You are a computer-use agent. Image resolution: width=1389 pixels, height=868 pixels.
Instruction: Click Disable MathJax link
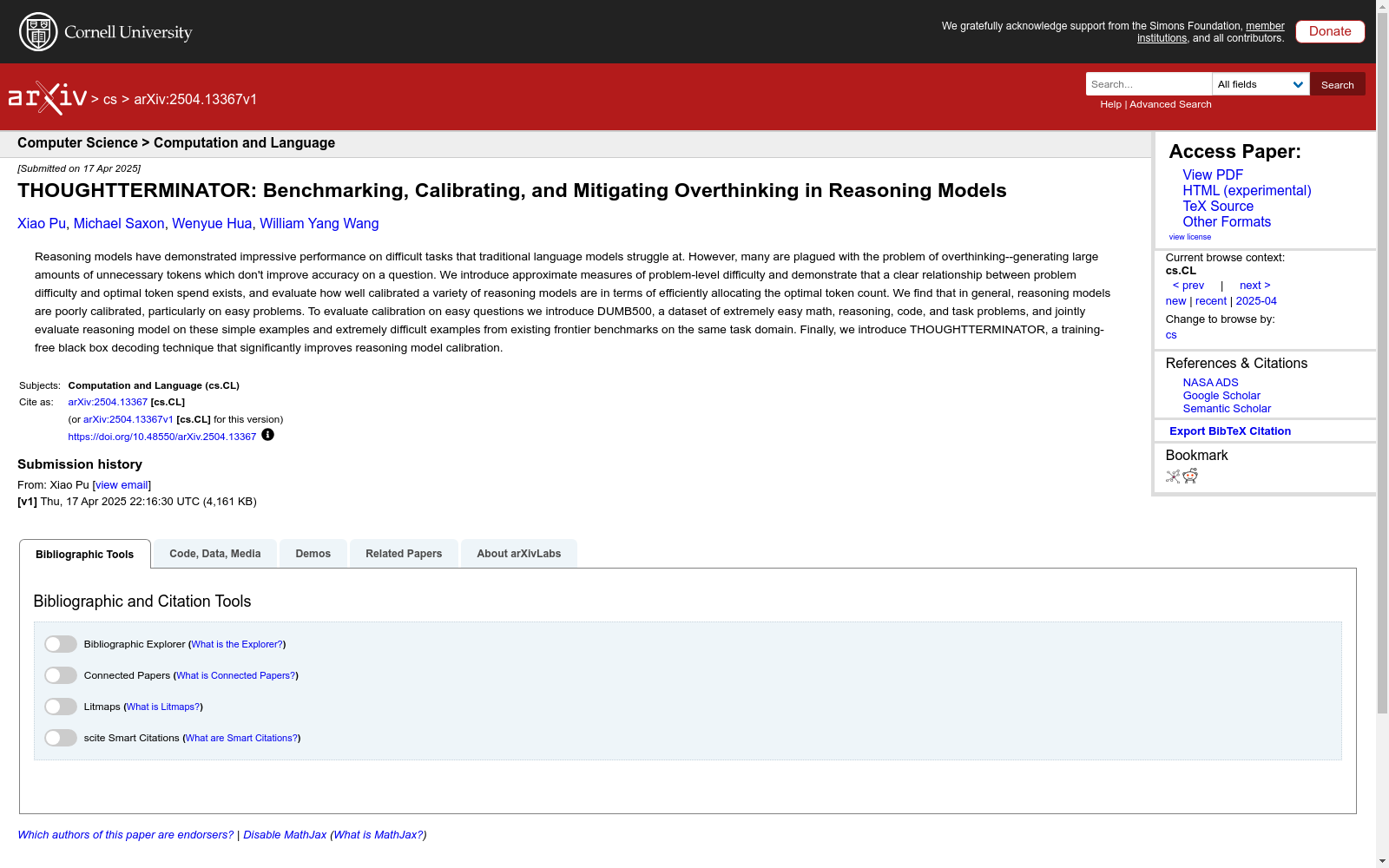(x=285, y=835)
